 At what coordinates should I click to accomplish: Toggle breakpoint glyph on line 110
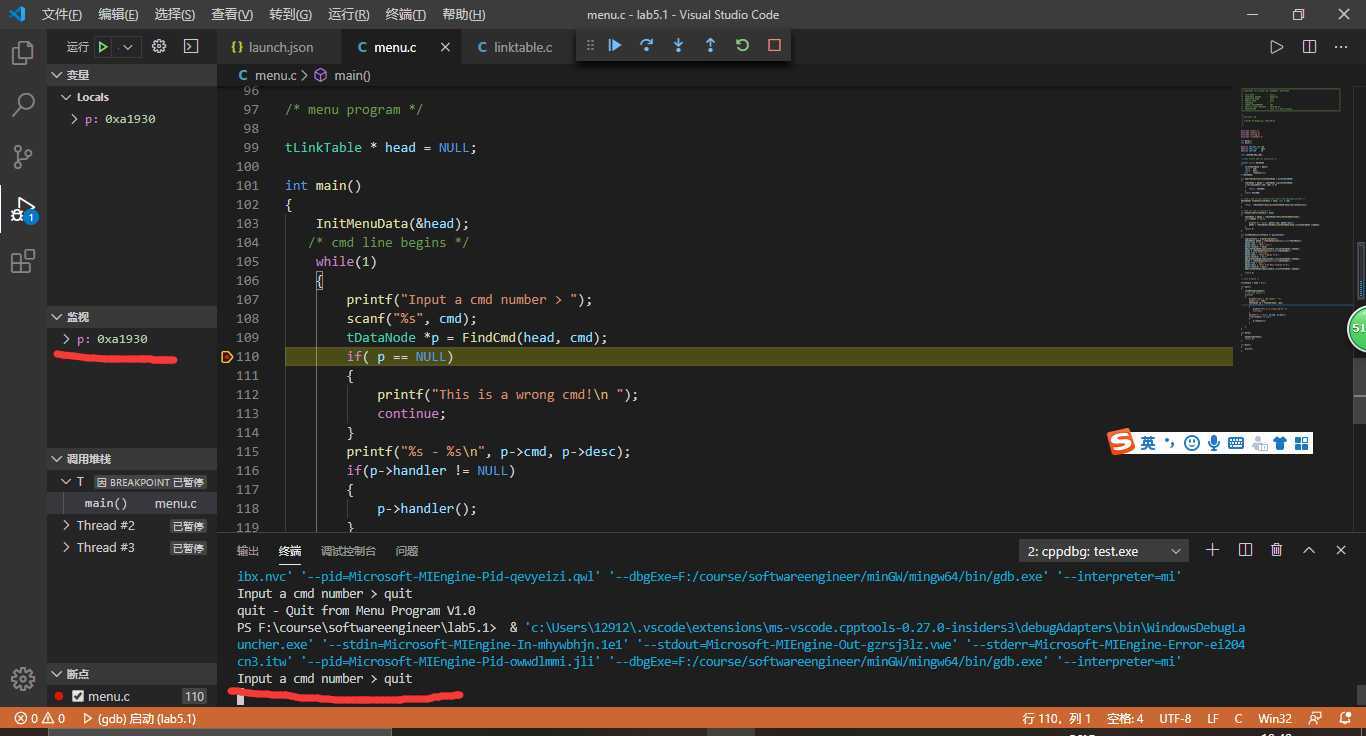227,357
